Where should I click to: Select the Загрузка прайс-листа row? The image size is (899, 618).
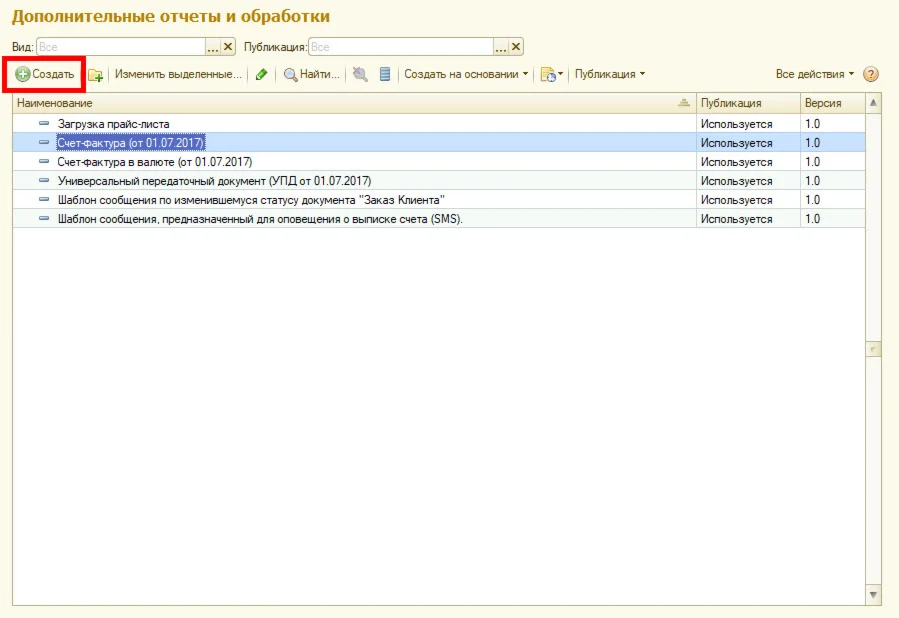[113, 124]
